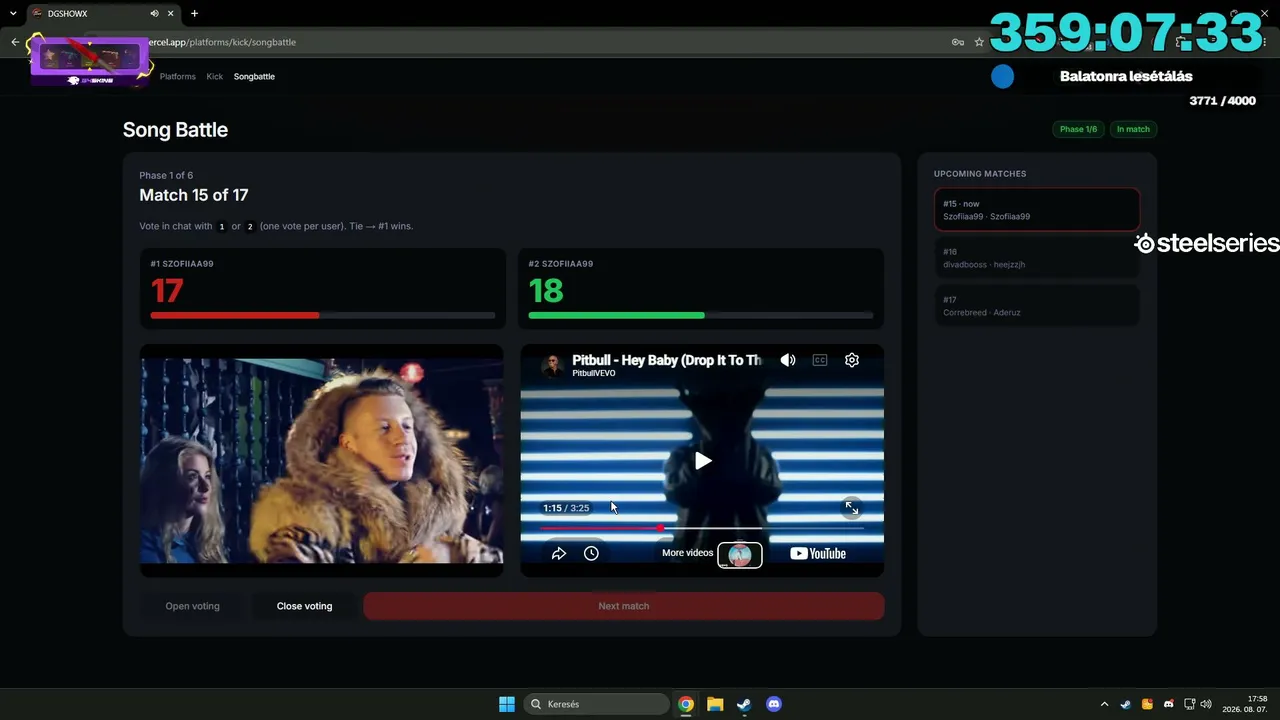Toggle closed captions on Pitbull video
Image resolution: width=1280 pixels, height=720 pixels.
click(x=820, y=360)
